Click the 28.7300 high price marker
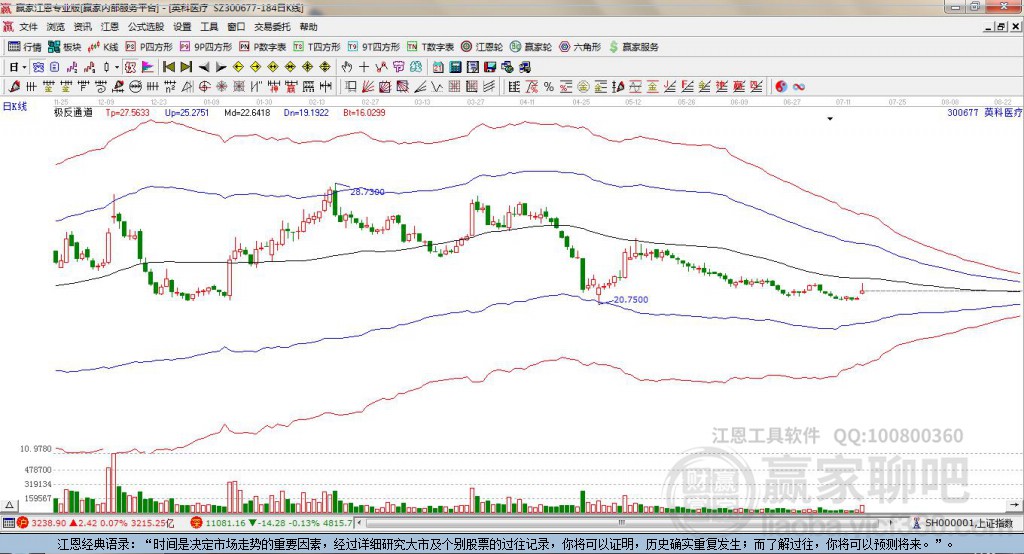Image resolution: width=1024 pixels, height=554 pixels. 367,192
